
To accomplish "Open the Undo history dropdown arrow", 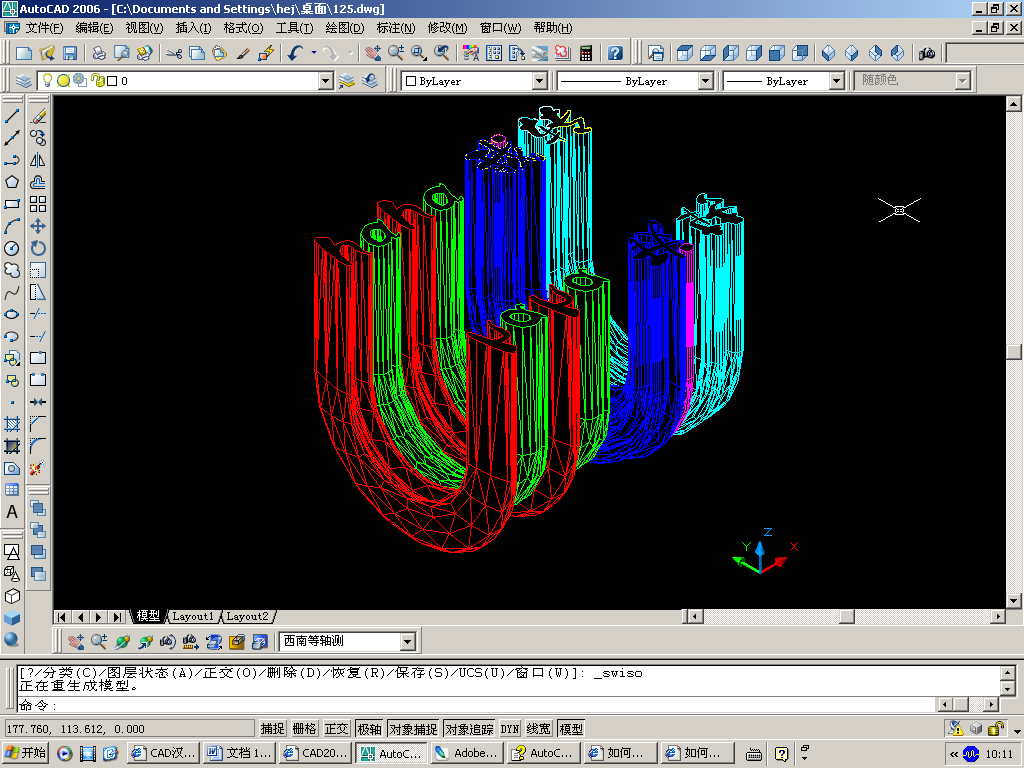I will click(x=313, y=54).
